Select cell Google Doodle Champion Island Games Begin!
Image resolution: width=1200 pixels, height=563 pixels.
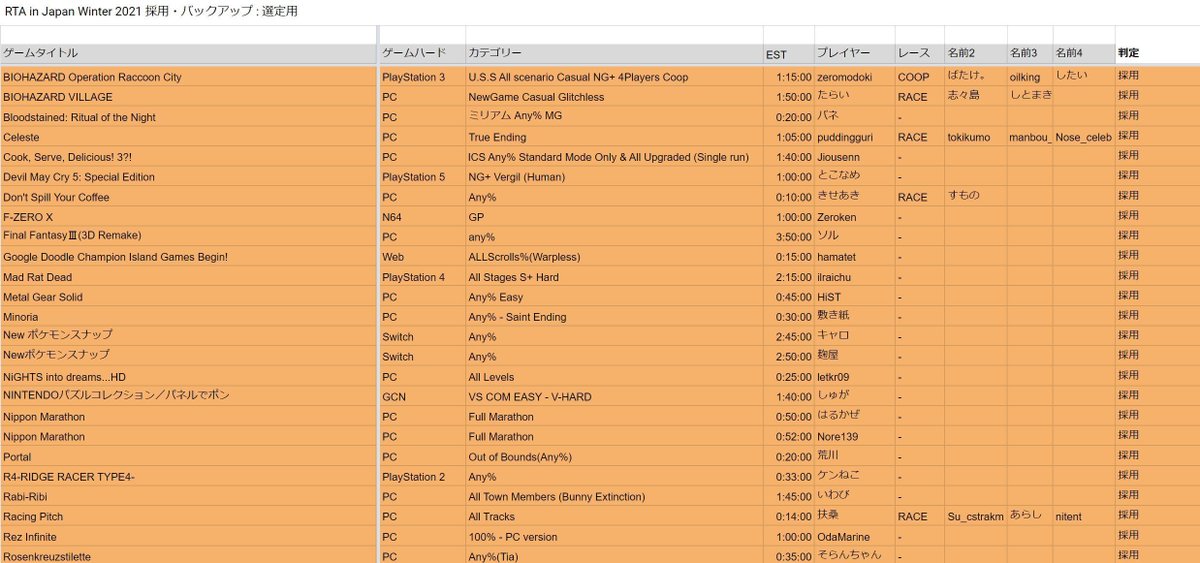(188, 256)
